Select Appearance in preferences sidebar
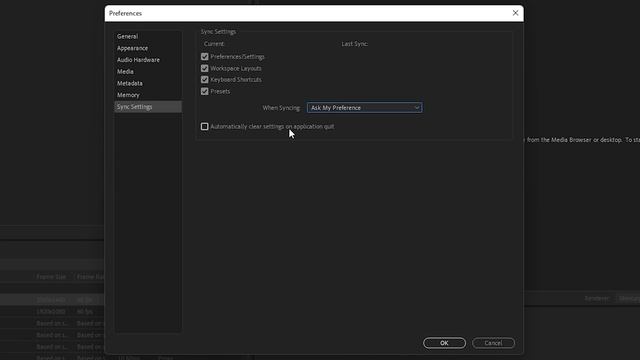The image size is (640, 360). pyautogui.click(x=132, y=48)
